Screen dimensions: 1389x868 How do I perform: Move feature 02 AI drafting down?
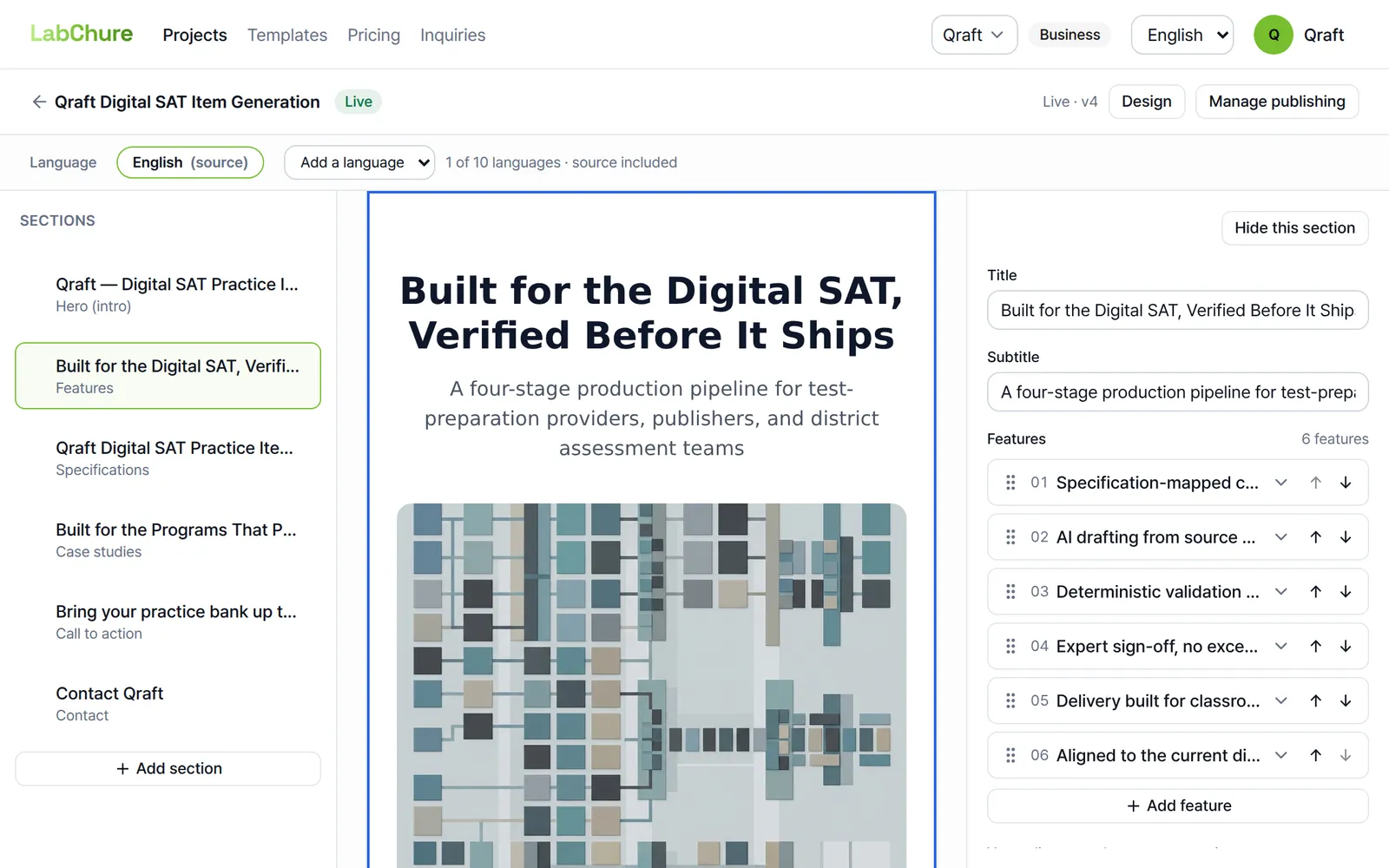1346,537
